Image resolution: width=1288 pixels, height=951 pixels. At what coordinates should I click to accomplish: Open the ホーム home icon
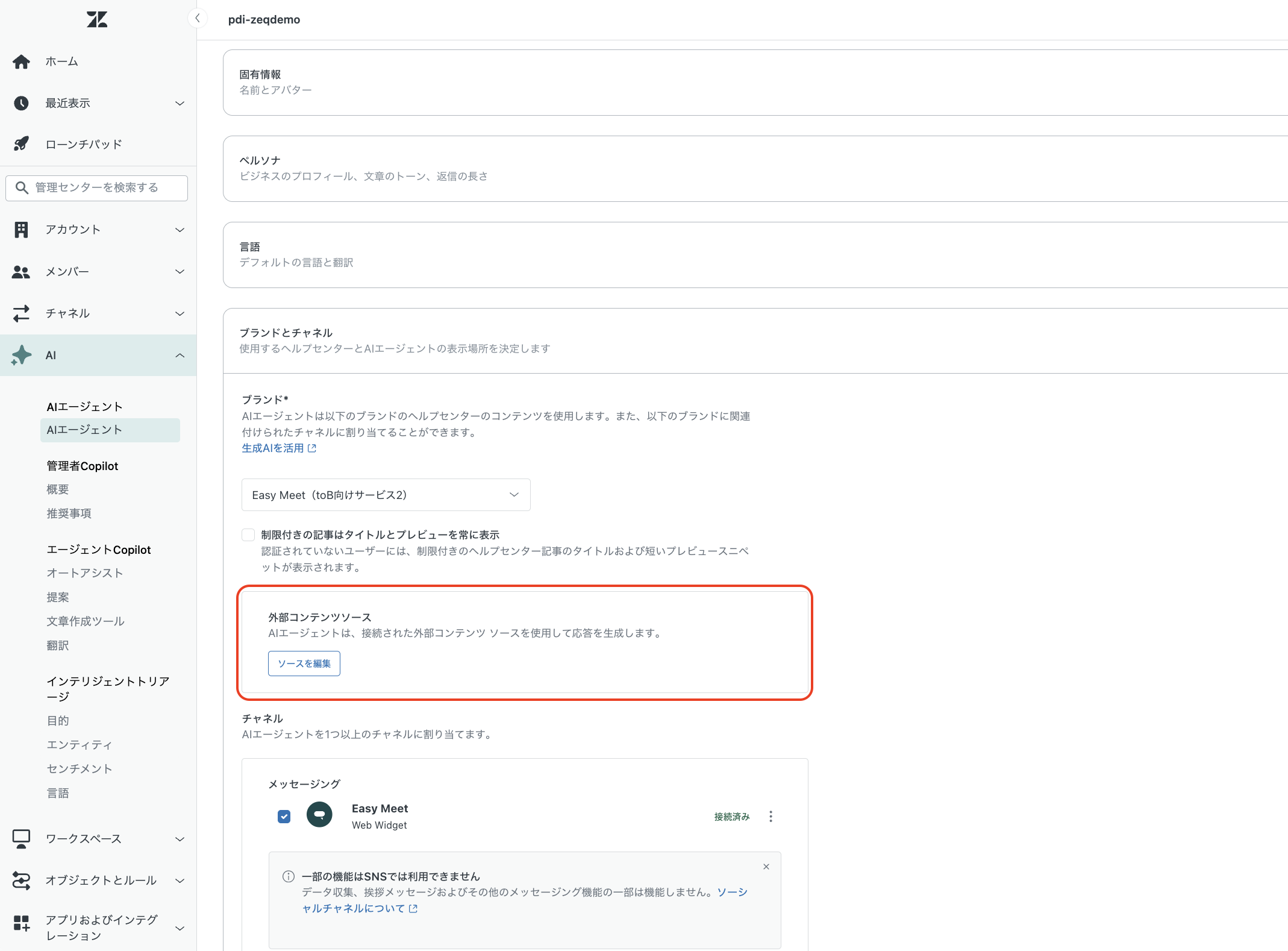tap(21, 61)
